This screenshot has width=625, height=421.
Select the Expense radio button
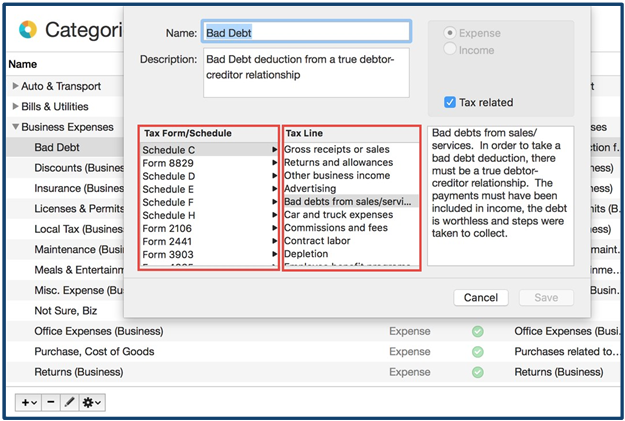pyautogui.click(x=449, y=33)
